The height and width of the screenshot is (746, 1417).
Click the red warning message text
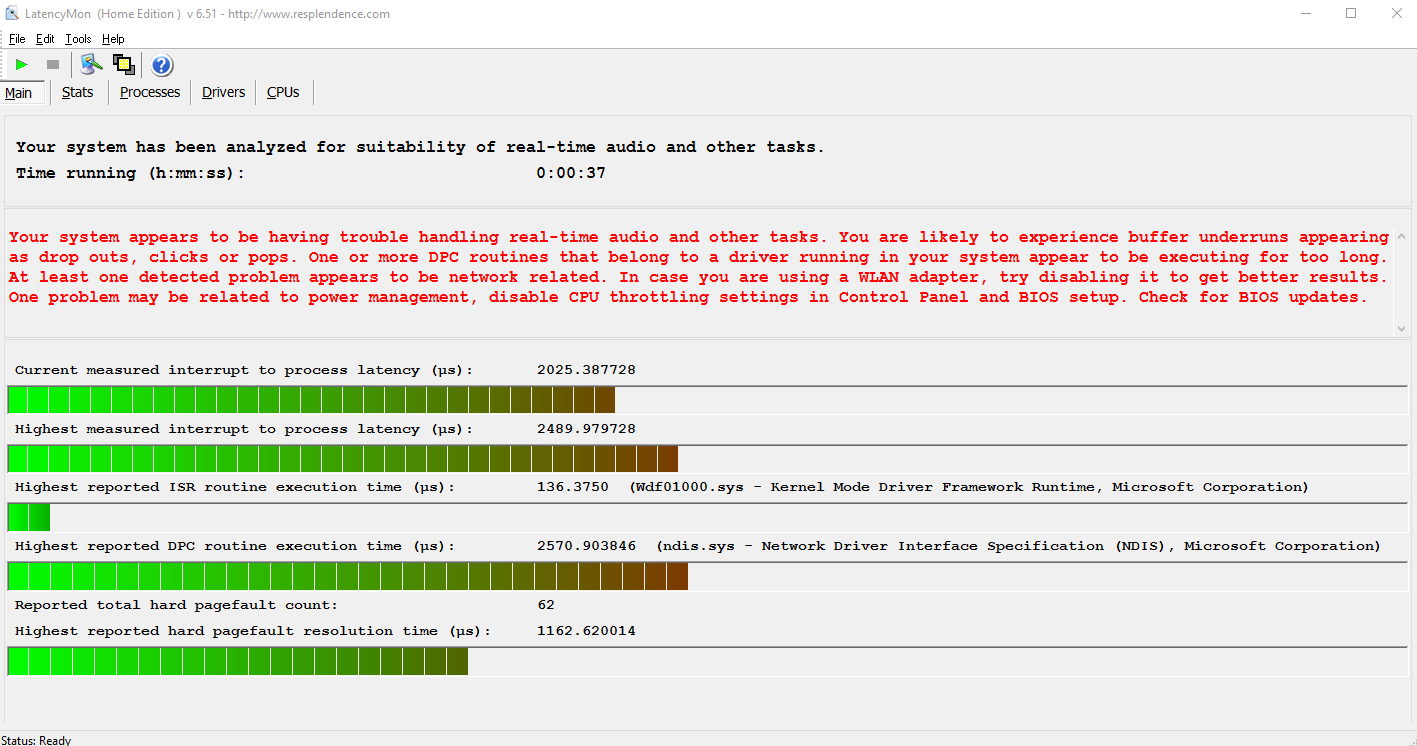[x=698, y=267]
